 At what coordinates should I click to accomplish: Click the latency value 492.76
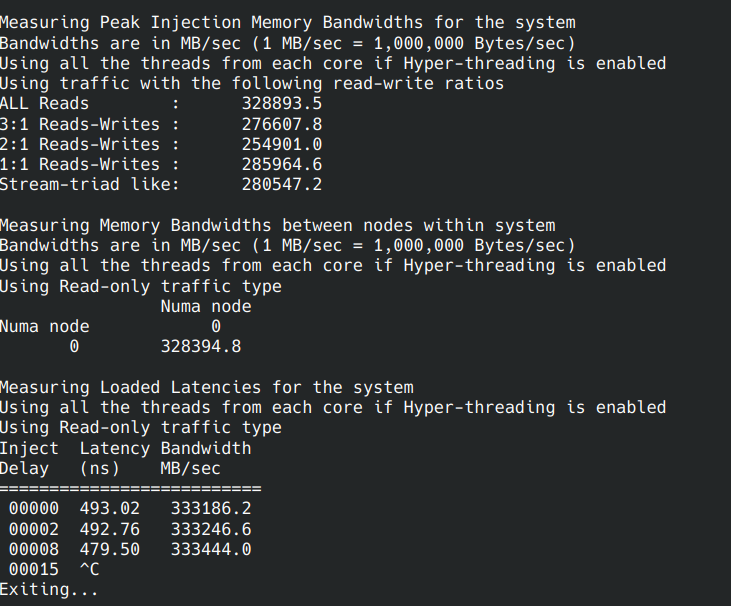click(110, 528)
